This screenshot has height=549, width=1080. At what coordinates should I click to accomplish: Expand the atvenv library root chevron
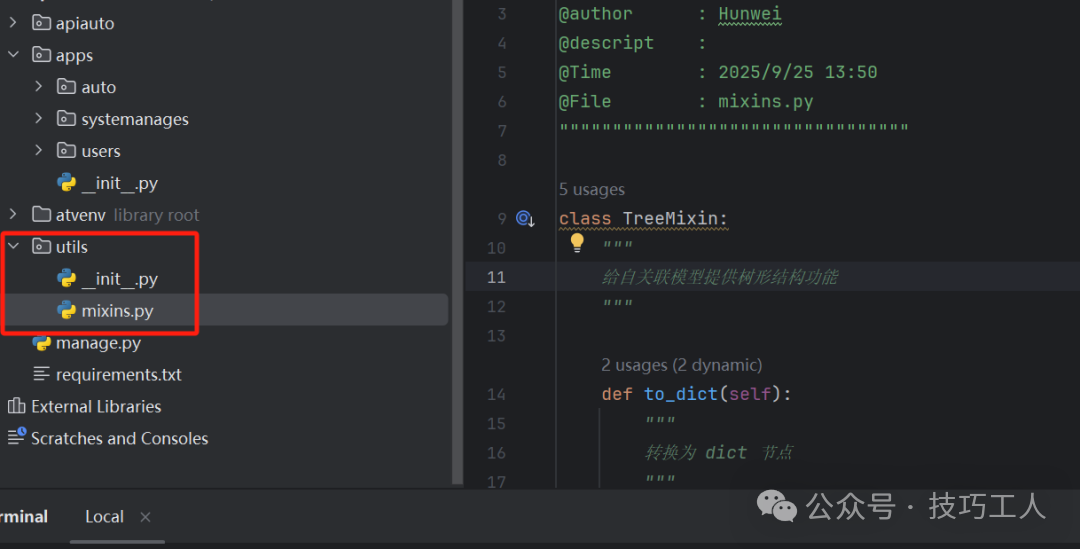13,214
